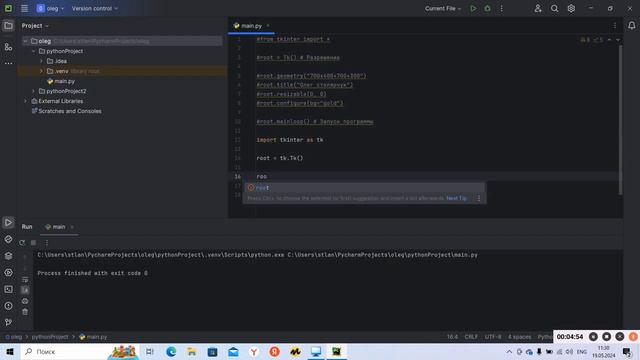Clear all Run console output trash icon
Viewport: 640px width, 360px height.
(x=25, y=312)
